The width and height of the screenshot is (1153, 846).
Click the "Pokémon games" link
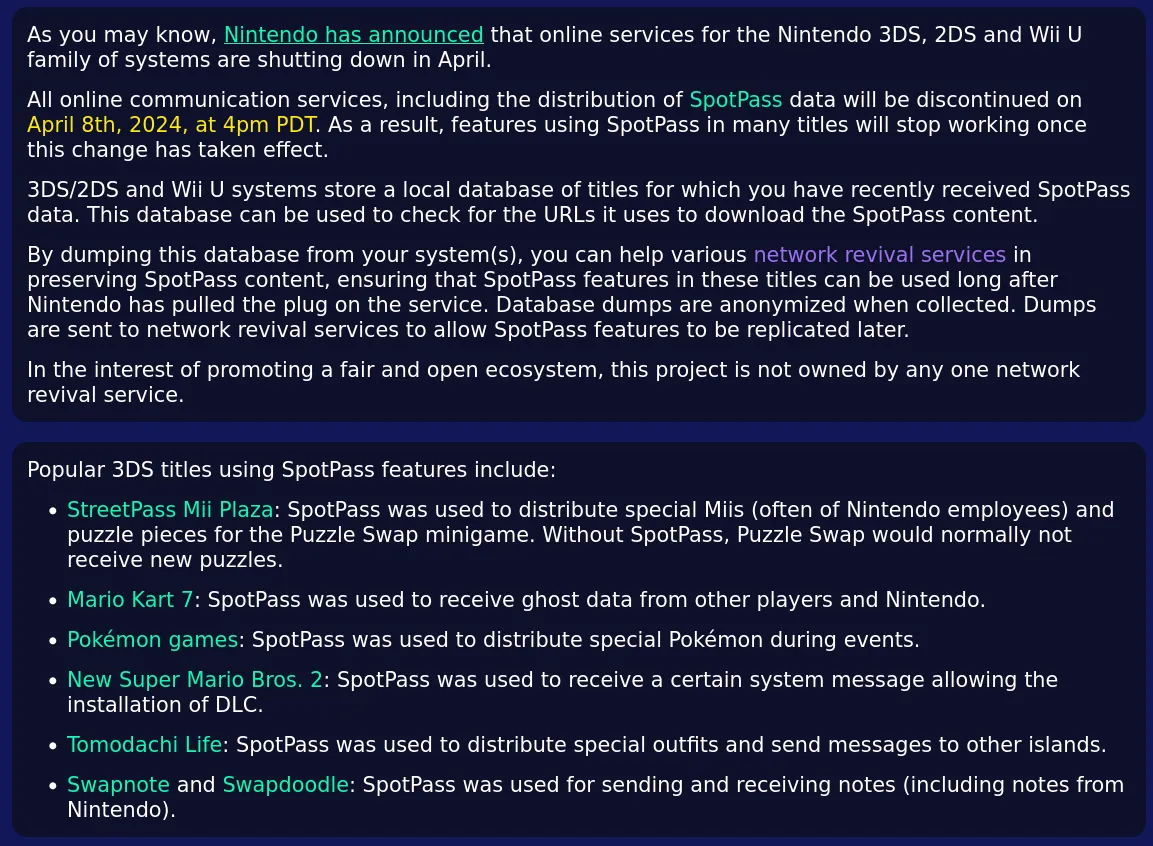click(x=152, y=640)
